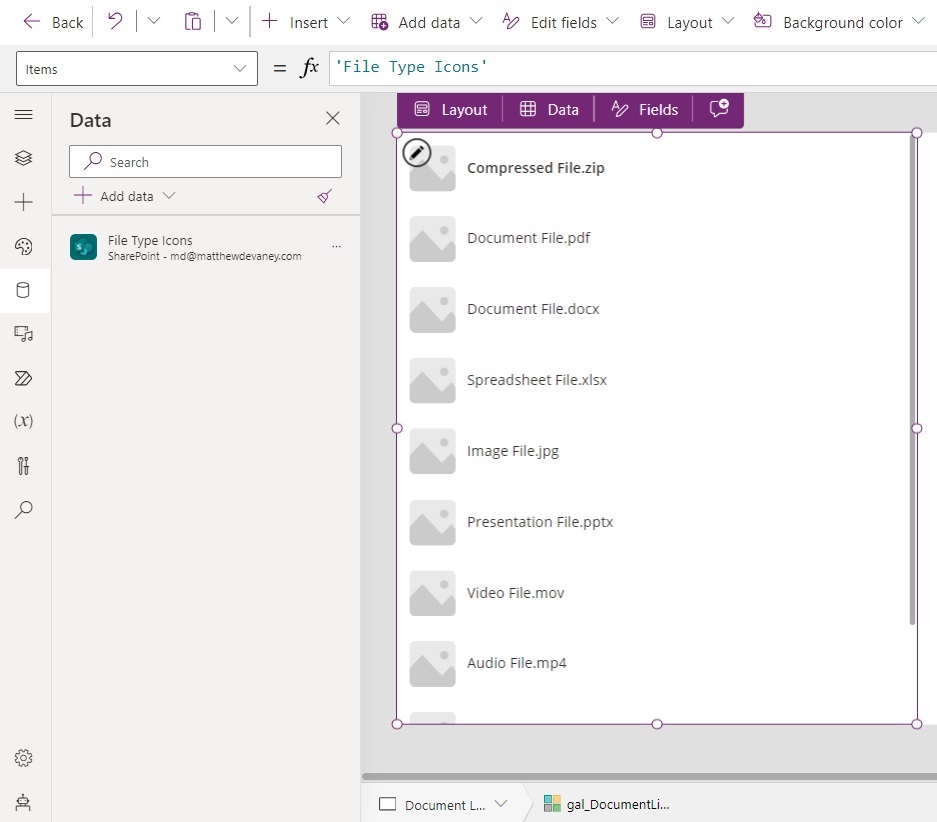Open the Advanced tools icon
The height and width of the screenshot is (822, 937).
(x=23, y=465)
